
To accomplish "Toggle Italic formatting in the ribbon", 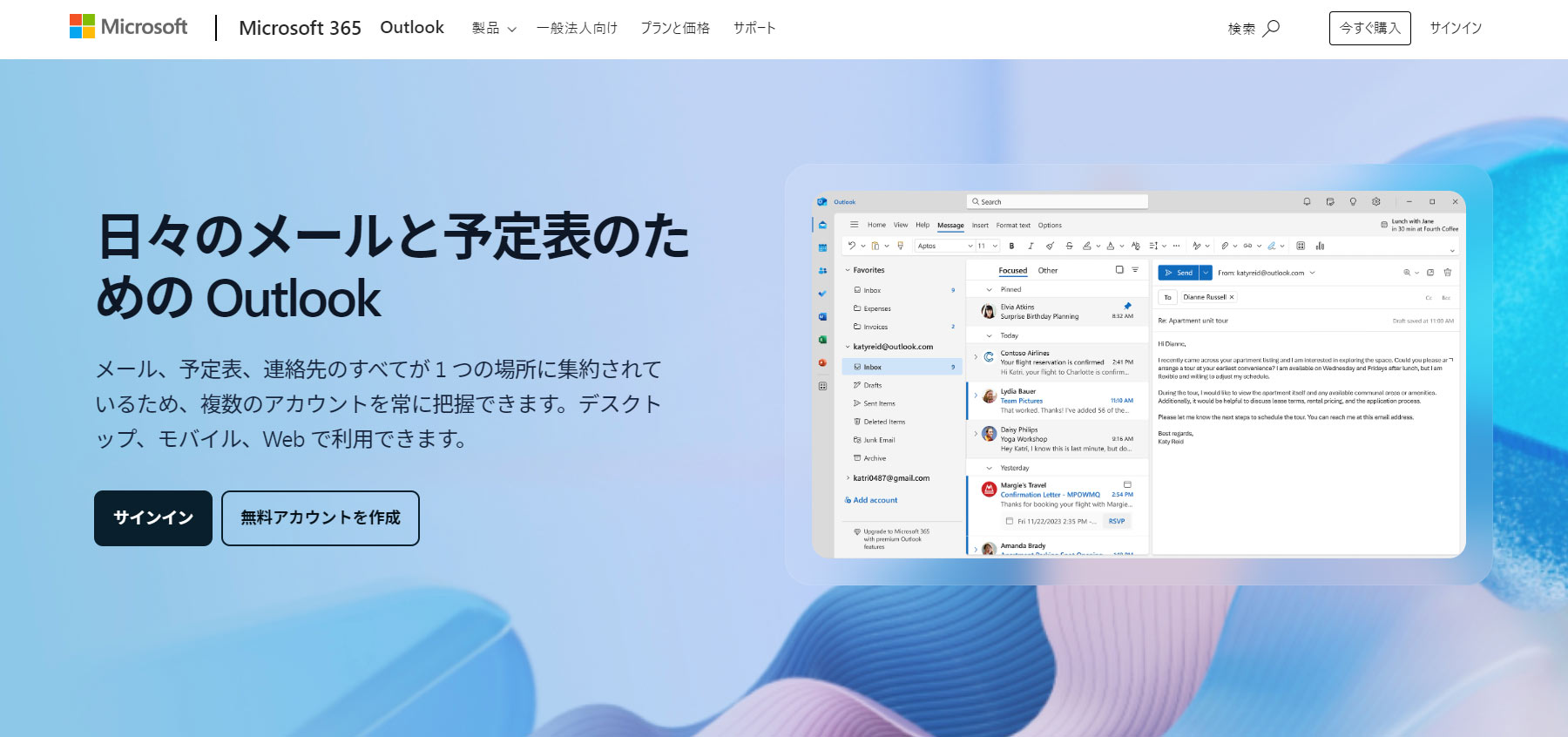I will [x=1031, y=246].
